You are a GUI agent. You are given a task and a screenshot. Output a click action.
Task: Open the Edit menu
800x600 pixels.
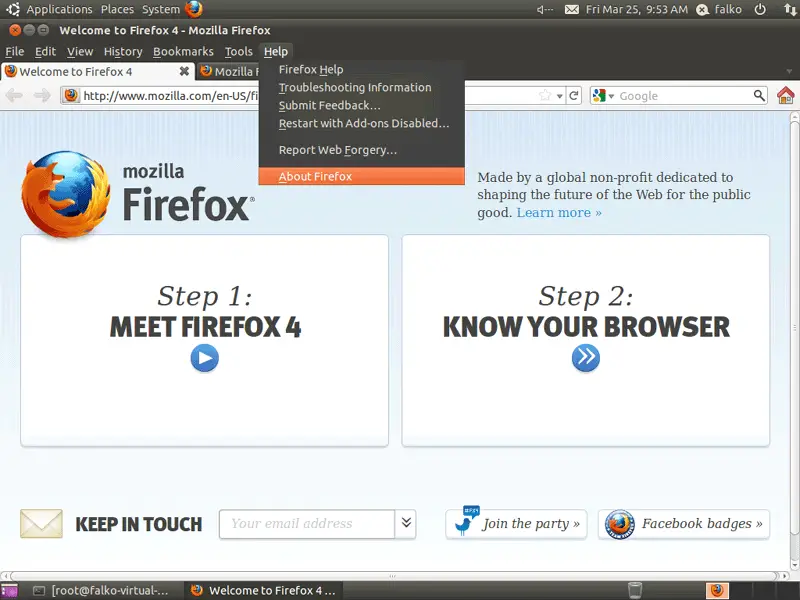pos(45,52)
